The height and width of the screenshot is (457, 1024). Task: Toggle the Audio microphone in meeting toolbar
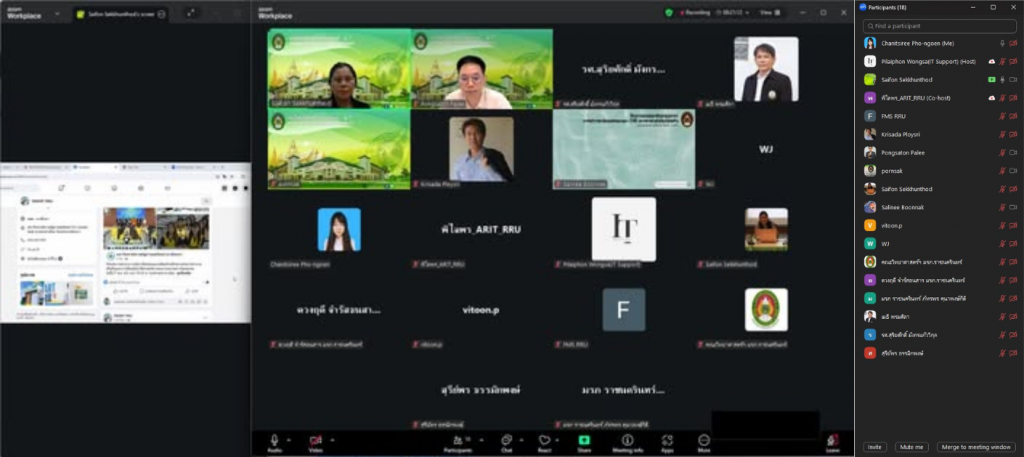click(274, 440)
